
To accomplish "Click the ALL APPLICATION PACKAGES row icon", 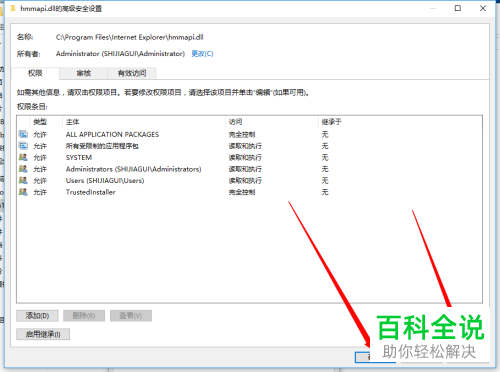I will click(x=23, y=134).
